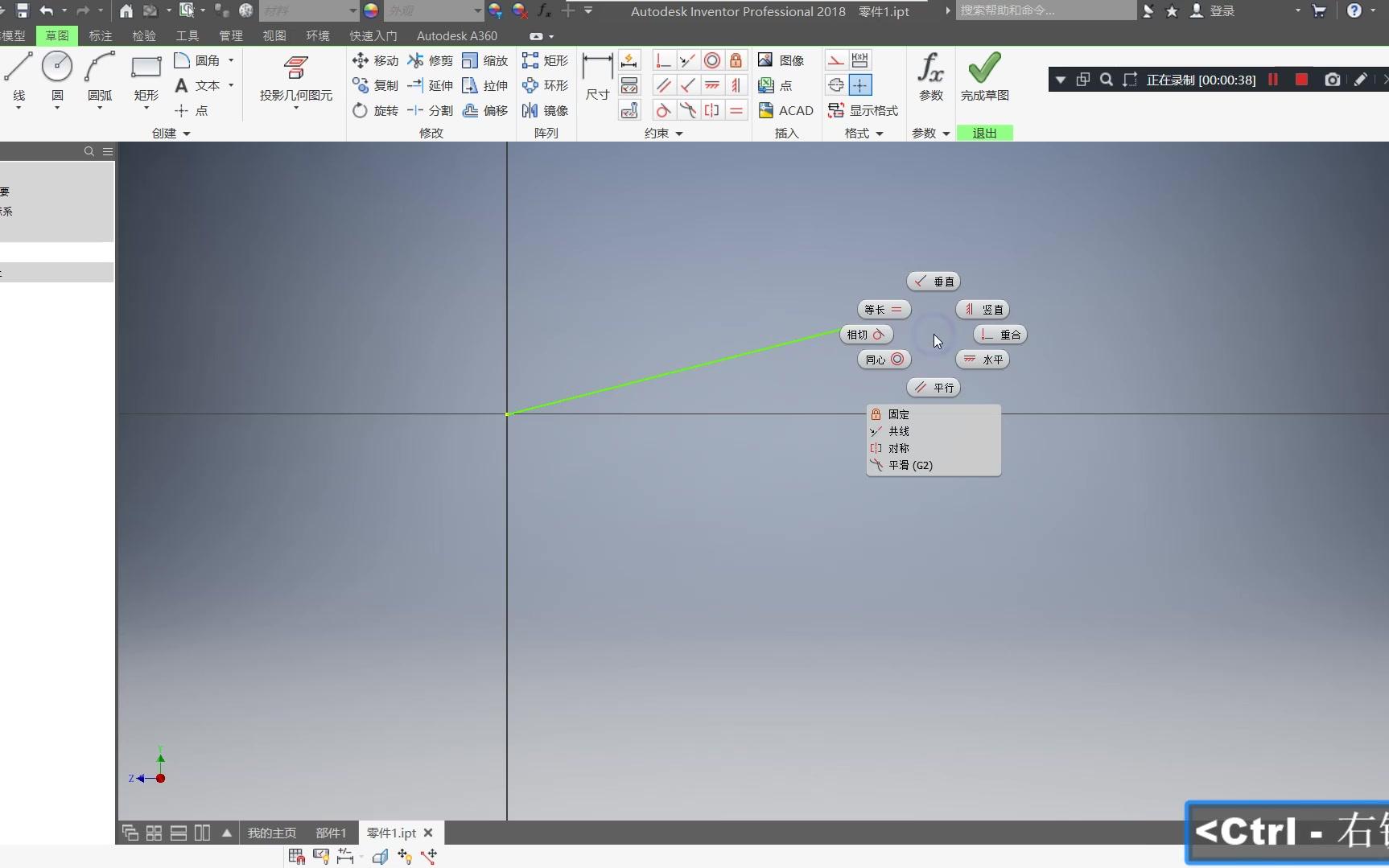Open Parameters (参数) fx tool

tap(931, 77)
